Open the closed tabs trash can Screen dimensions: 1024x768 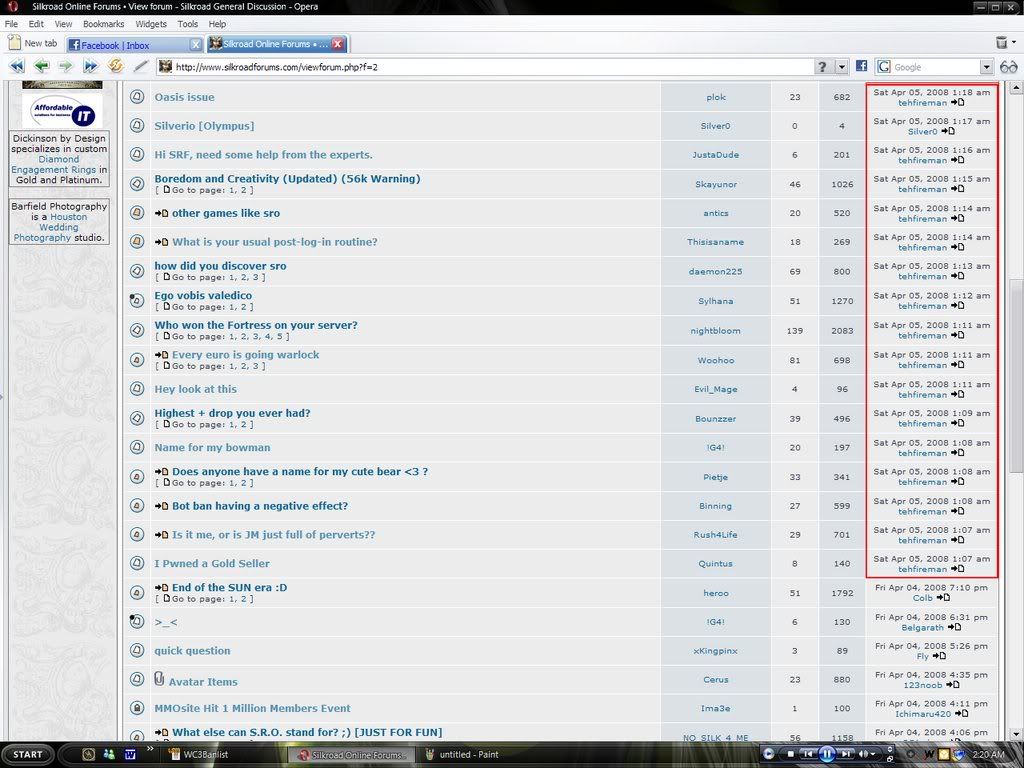click(1002, 42)
